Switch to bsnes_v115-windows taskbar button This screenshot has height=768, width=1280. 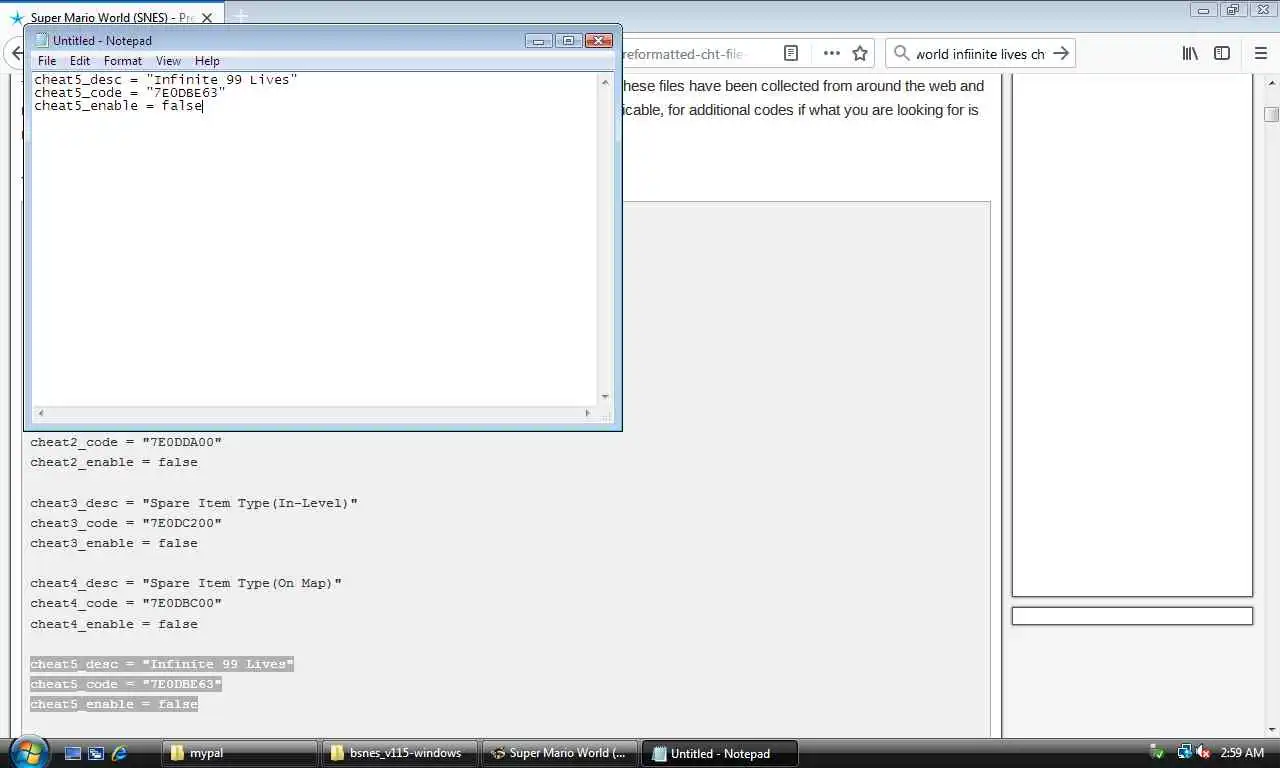(x=400, y=753)
